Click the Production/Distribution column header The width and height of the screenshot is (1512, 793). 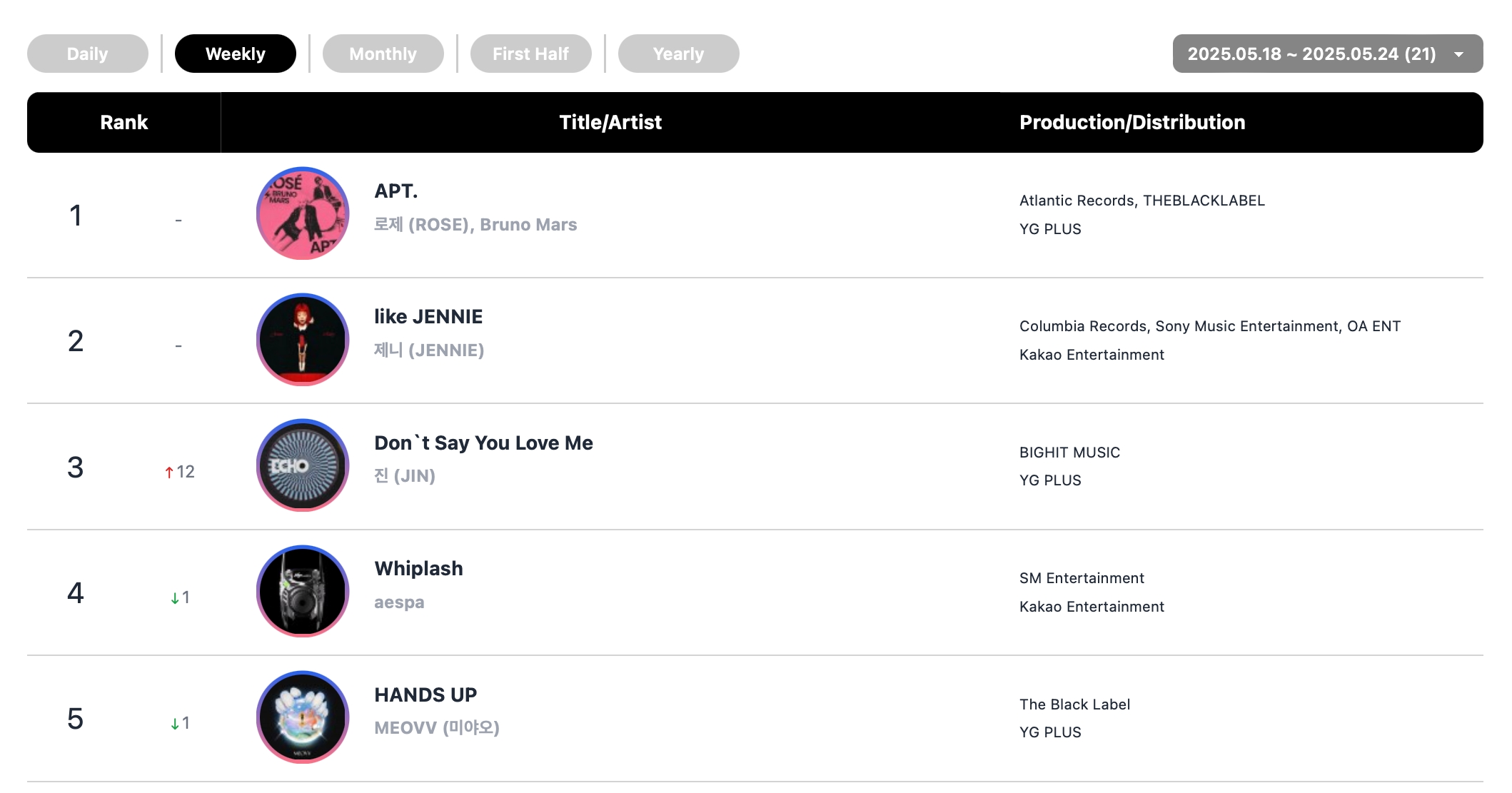coord(1132,122)
